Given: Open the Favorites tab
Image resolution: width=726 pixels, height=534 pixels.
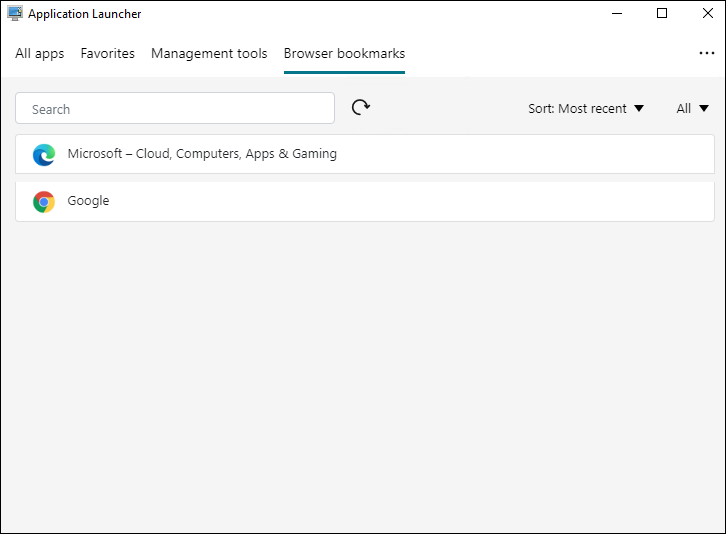Looking at the screenshot, I should coord(107,54).
